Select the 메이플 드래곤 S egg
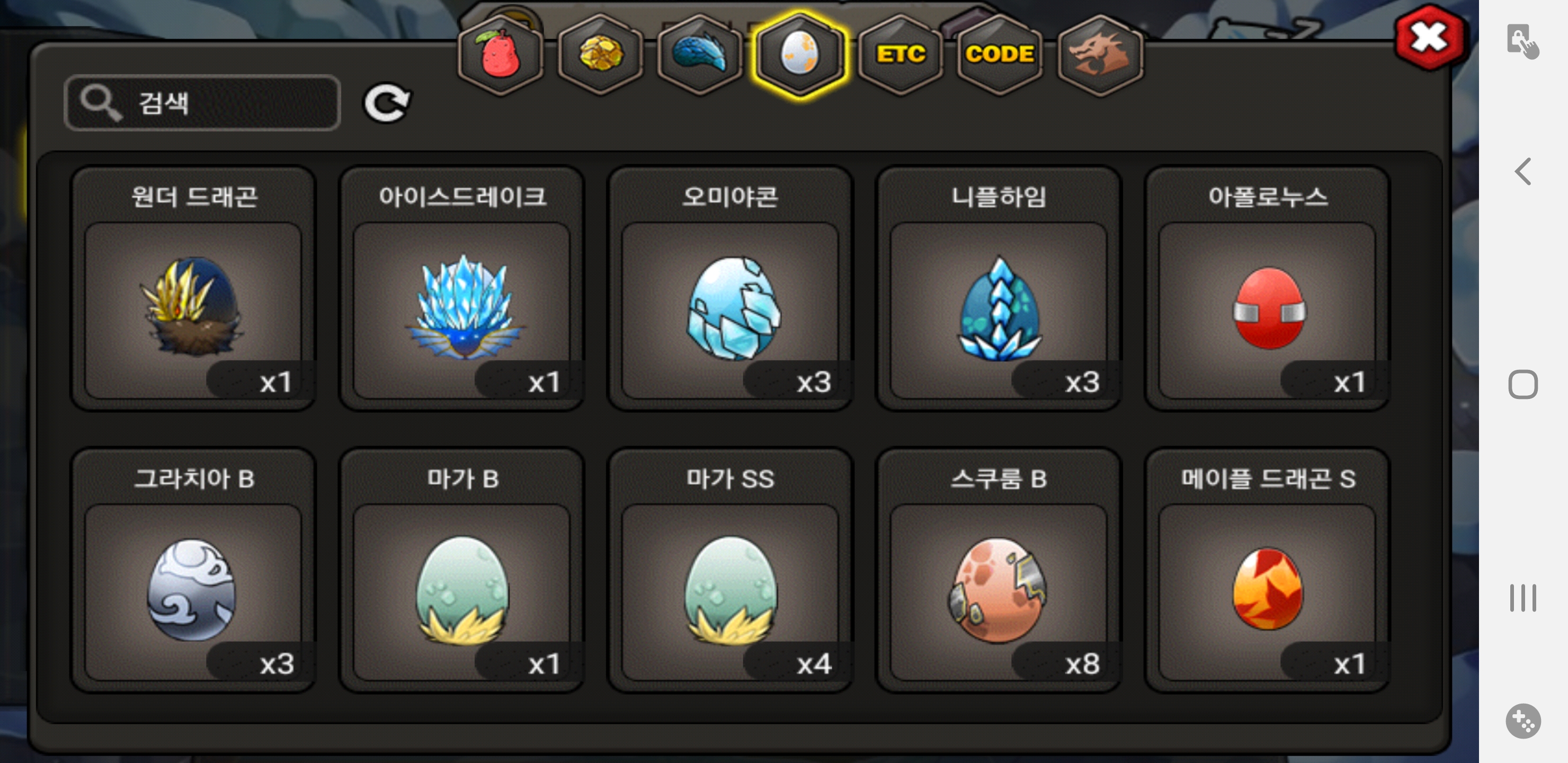The height and width of the screenshot is (763, 1568). 1268,571
